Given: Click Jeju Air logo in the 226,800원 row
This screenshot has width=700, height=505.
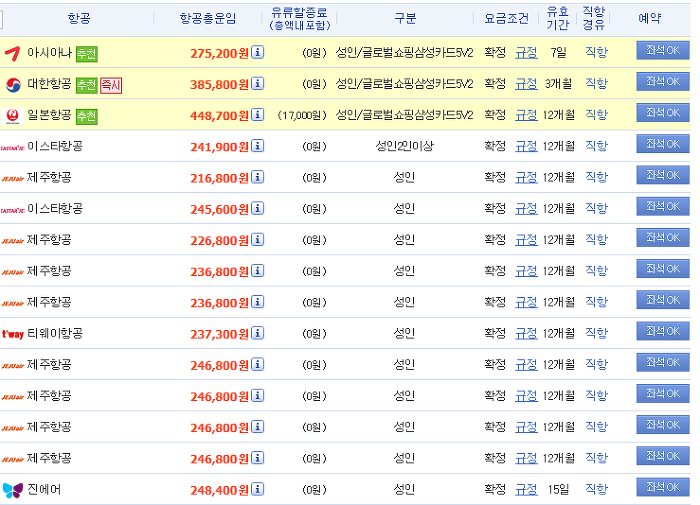Looking at the screenshot, I should 12,241.
